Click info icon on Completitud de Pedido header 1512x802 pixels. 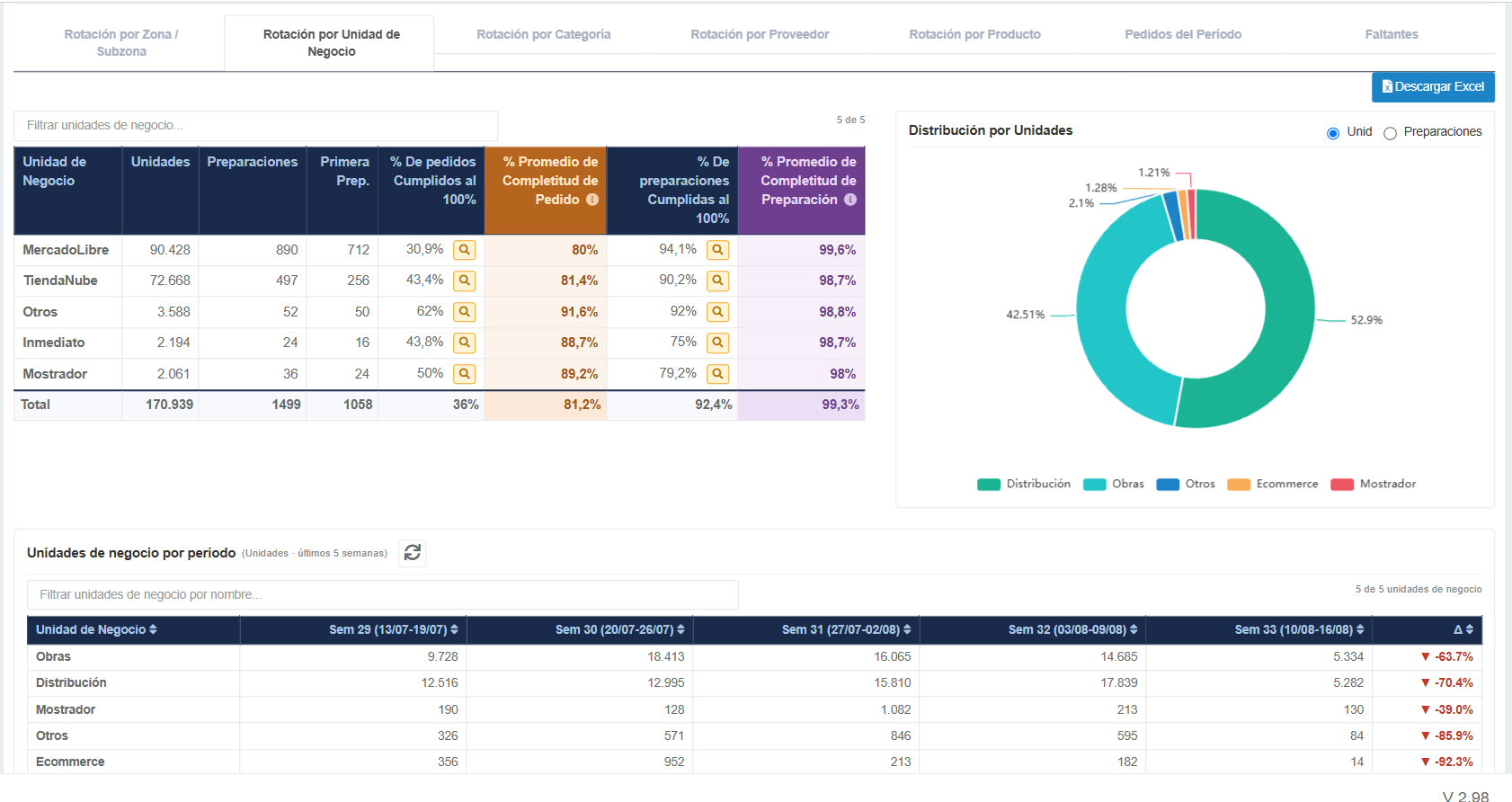tap(592, 200)
